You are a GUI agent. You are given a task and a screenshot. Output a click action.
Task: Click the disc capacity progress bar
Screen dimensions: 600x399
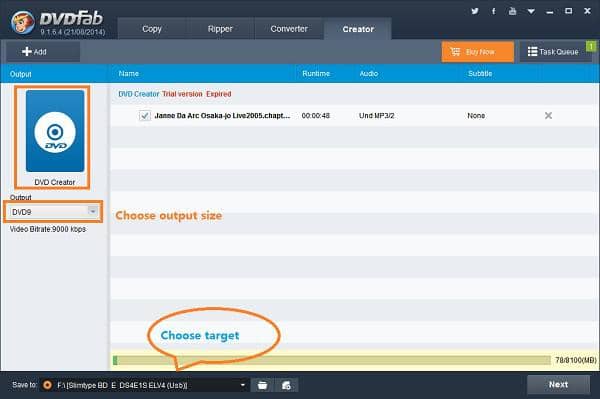(x=331, y=360)
